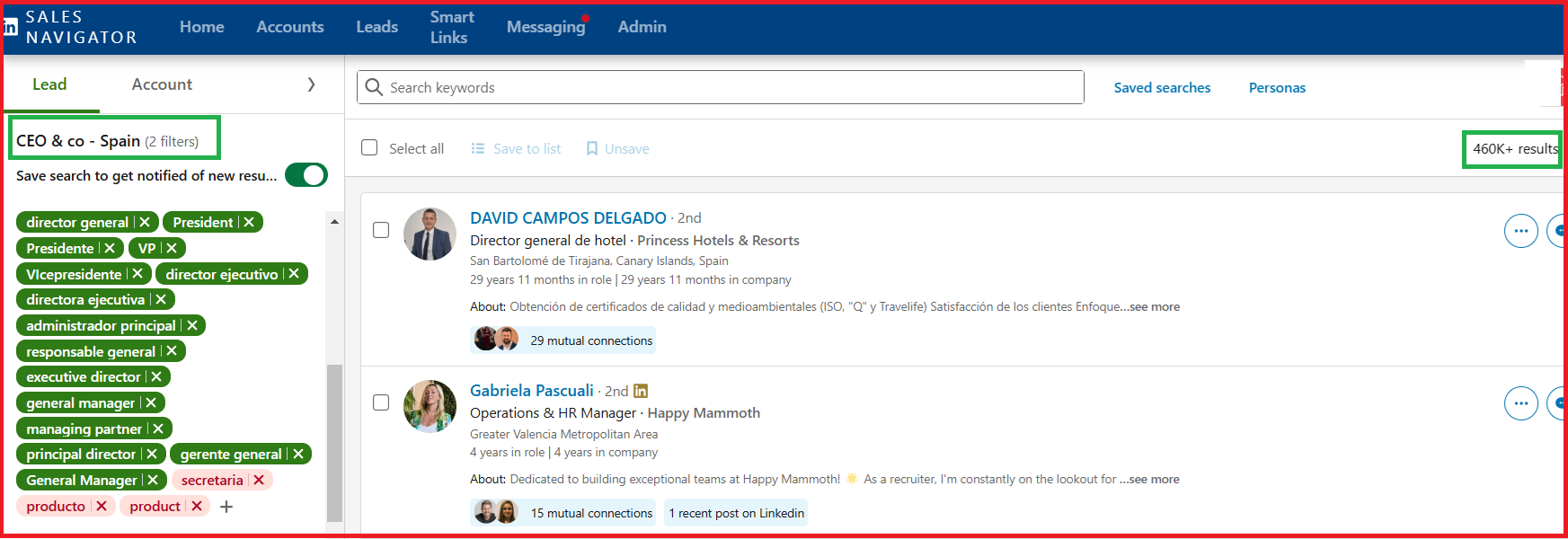View 15 mutual connections
The image size is (1568, 539).
coord(563,512)
